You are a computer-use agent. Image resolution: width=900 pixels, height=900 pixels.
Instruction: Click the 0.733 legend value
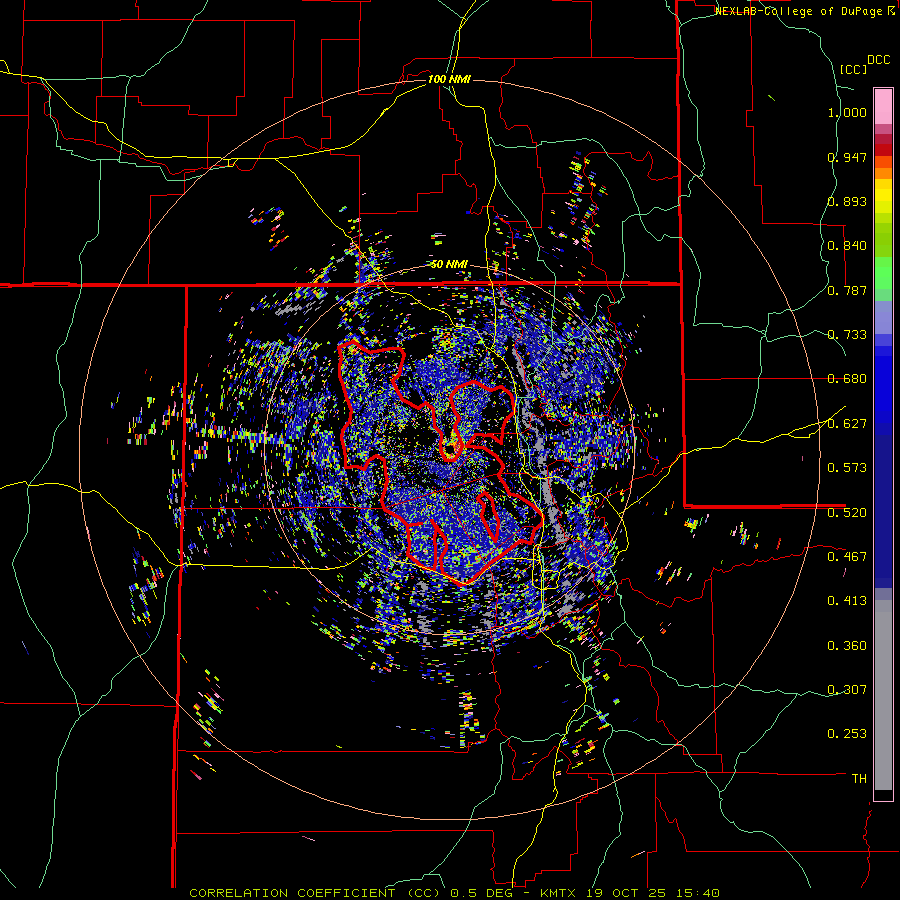tap(847, 335)
